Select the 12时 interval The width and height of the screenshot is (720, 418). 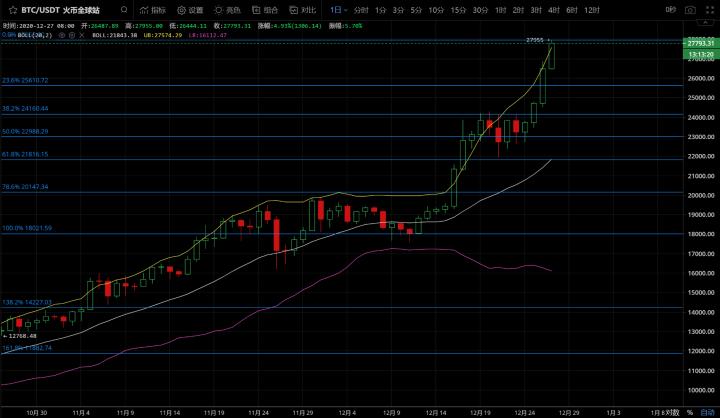click(x=592, y=10)
